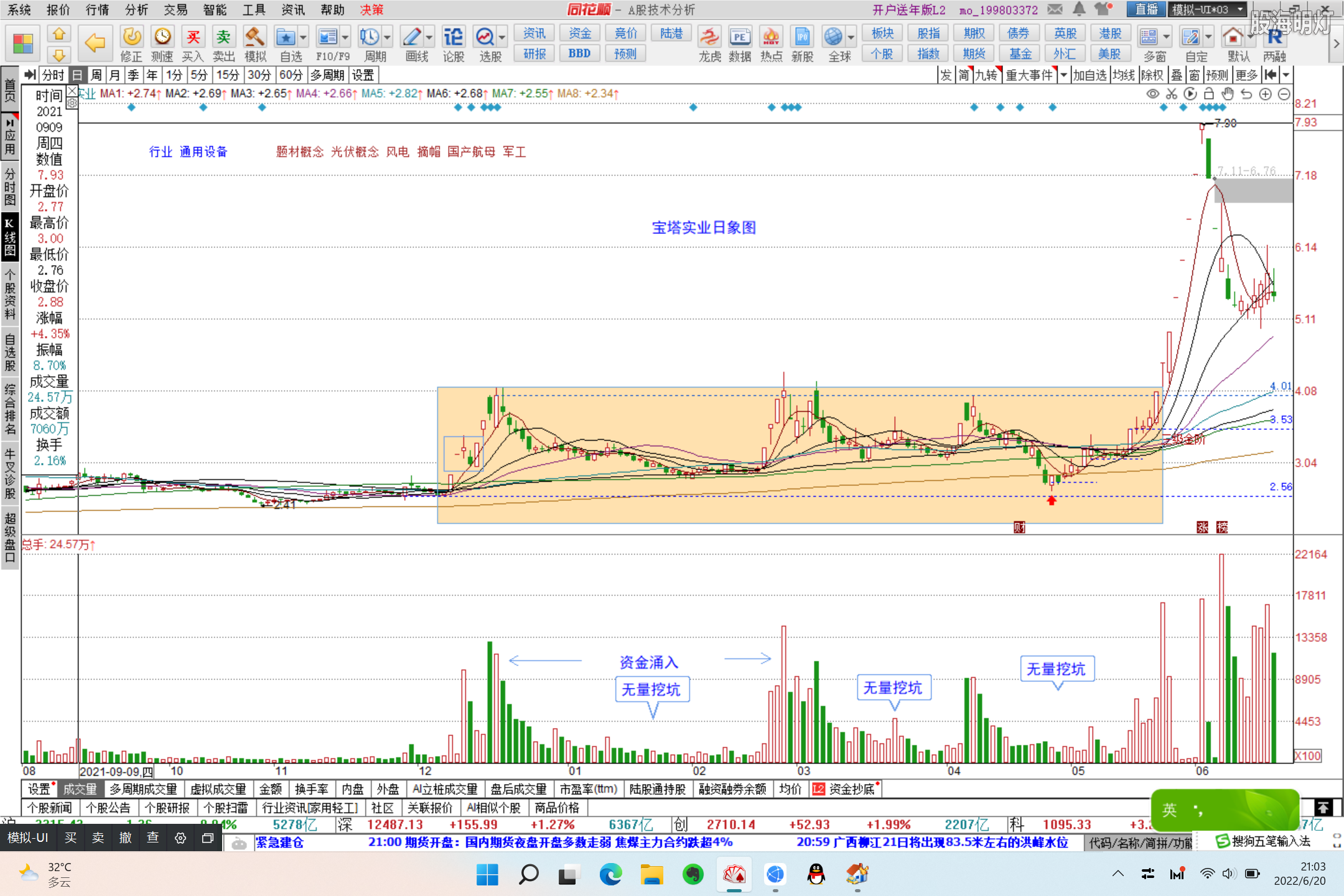Click the 资讯 button
Viewport: 1344px width, 896px height.
point(534,34)
